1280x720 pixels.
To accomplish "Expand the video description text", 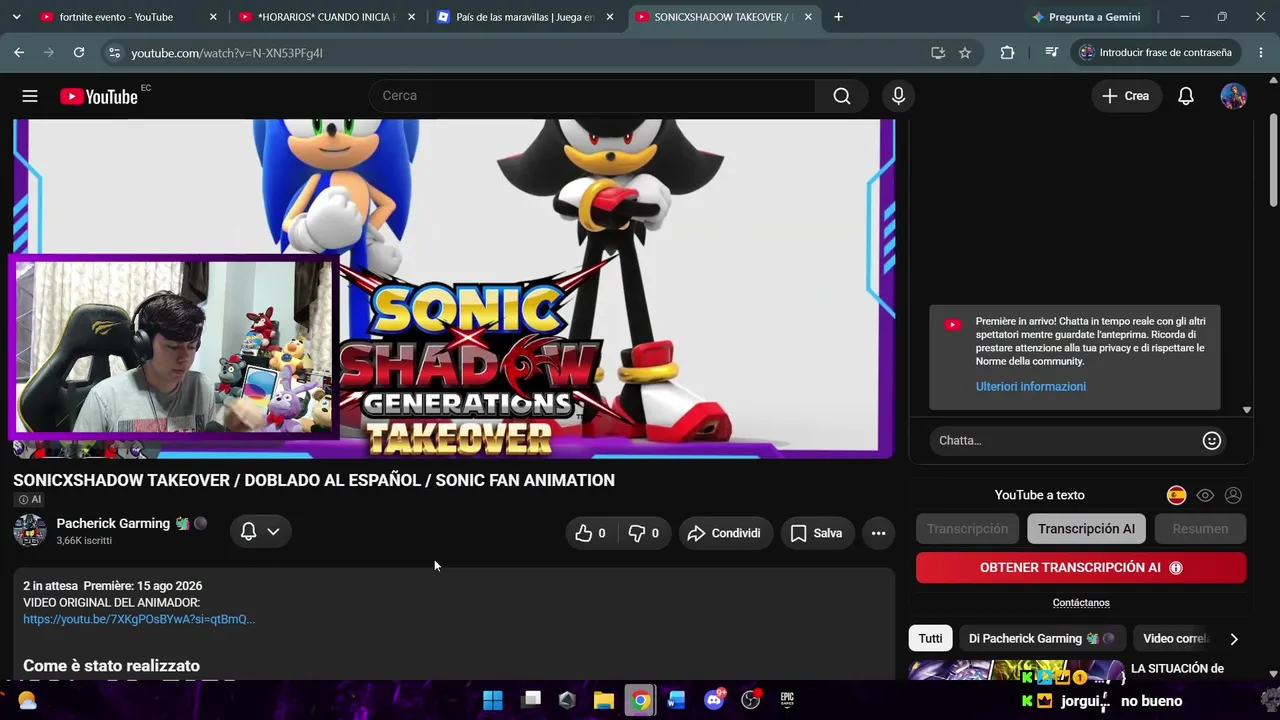I will tap(454, 625).
